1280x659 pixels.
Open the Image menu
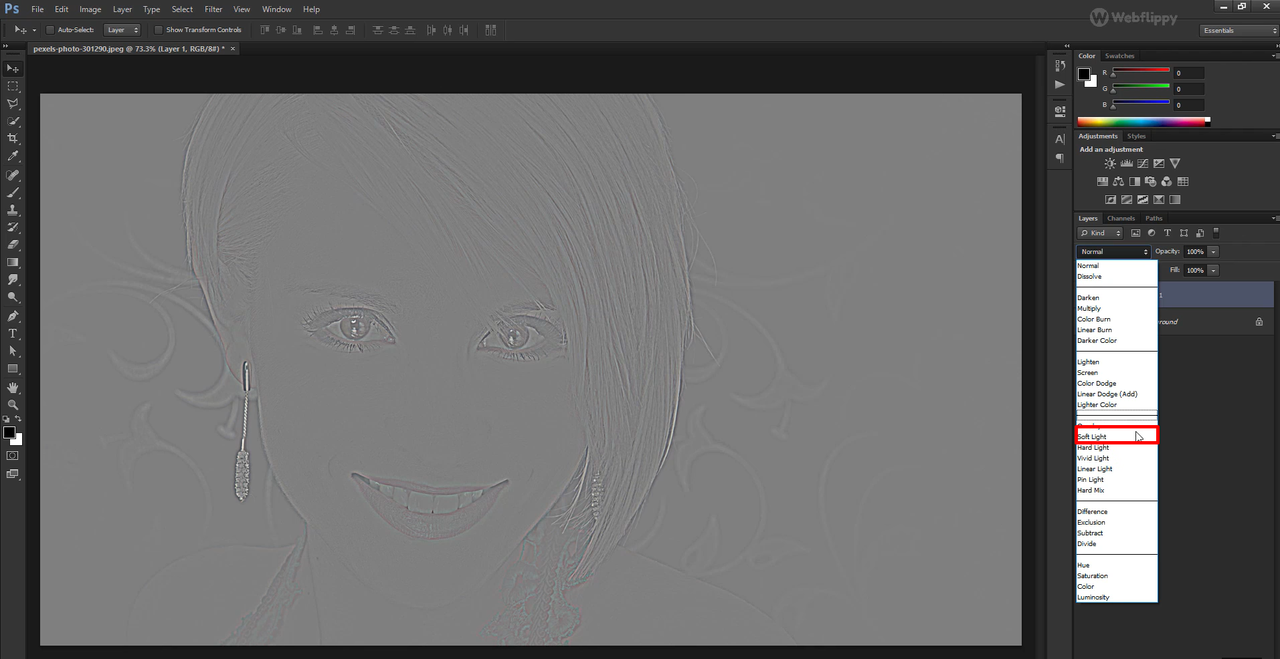click(x=90, y=9)
